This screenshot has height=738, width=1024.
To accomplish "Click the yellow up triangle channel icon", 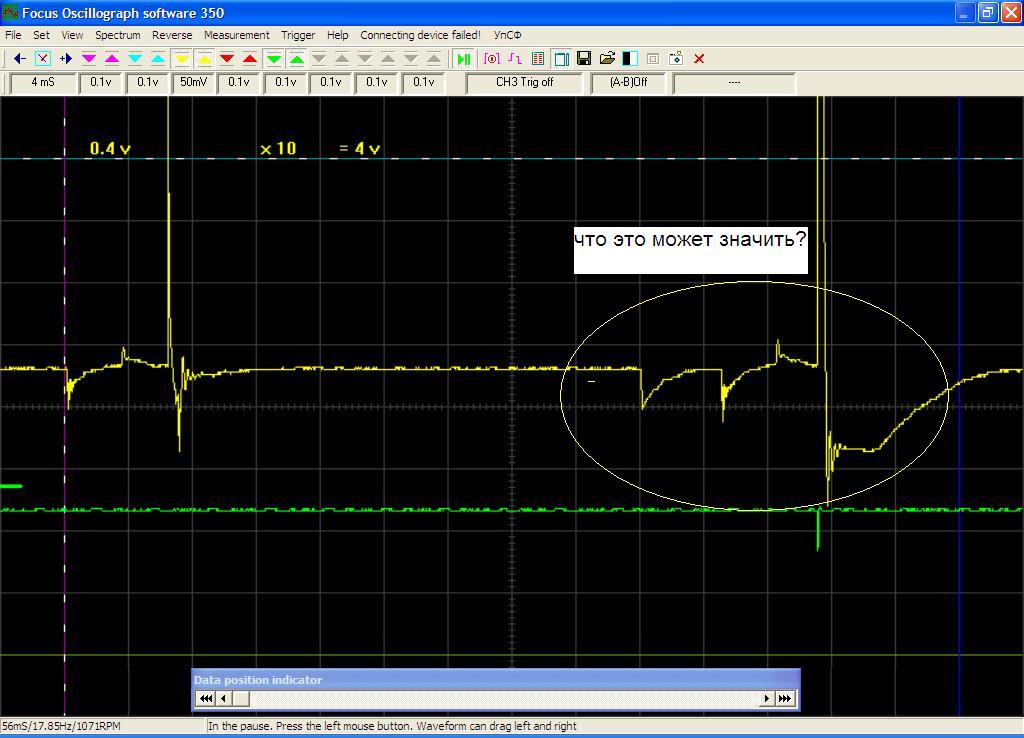I will tap(204, 59).
